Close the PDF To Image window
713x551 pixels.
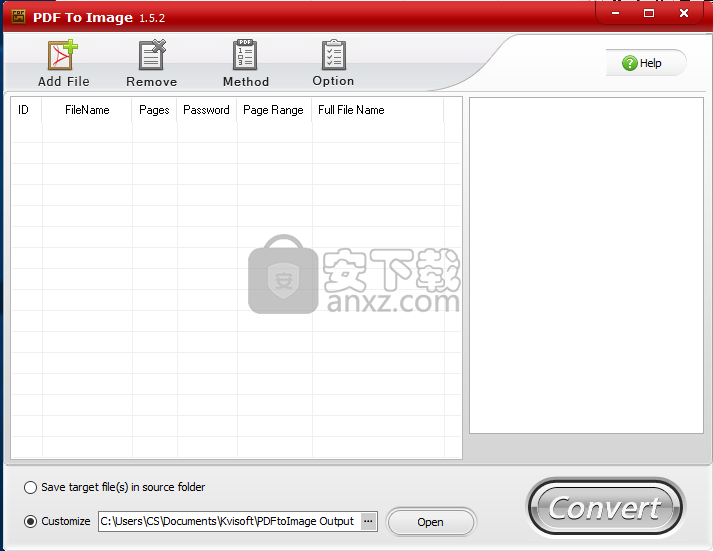[684, 13]
